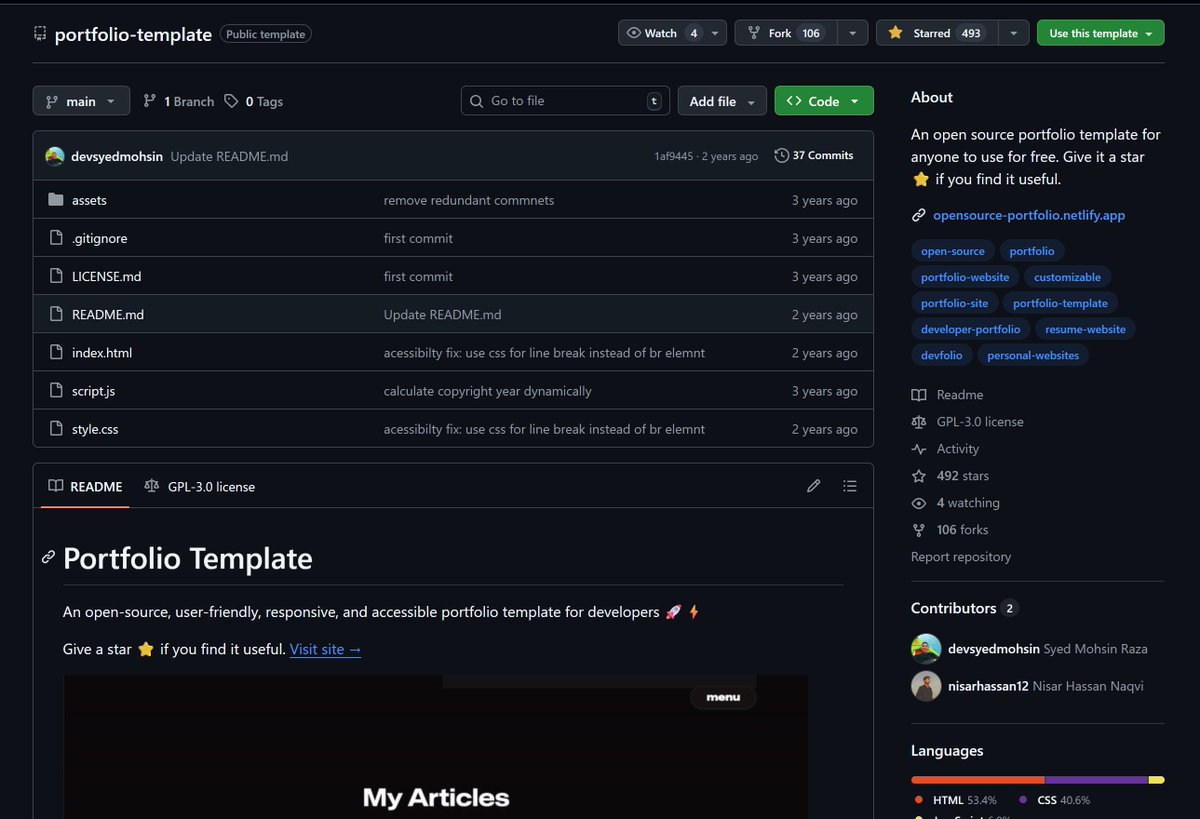Click the 'remove redundant commnets' commit message
Image resolution: width=1200 pixels, height=819 pixels.
(x=469, y=200)
